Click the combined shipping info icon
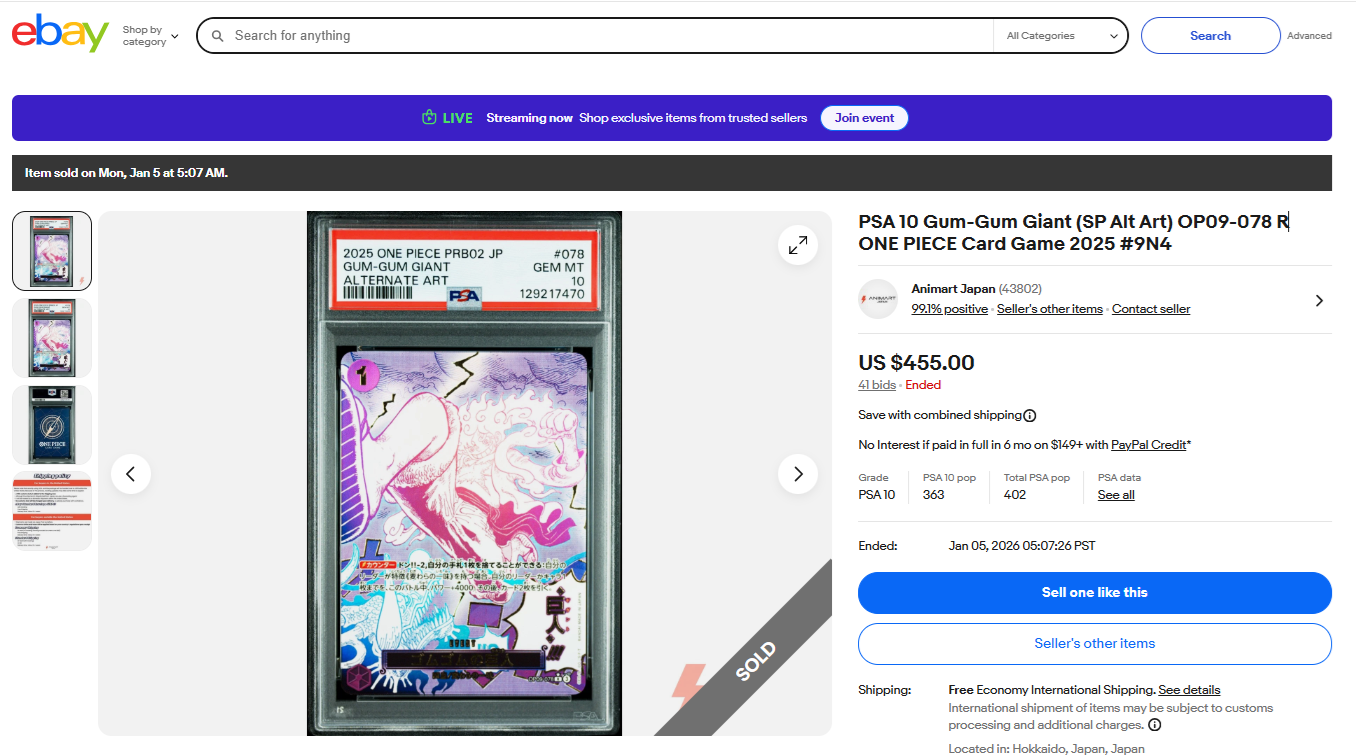 (1030, 416)
